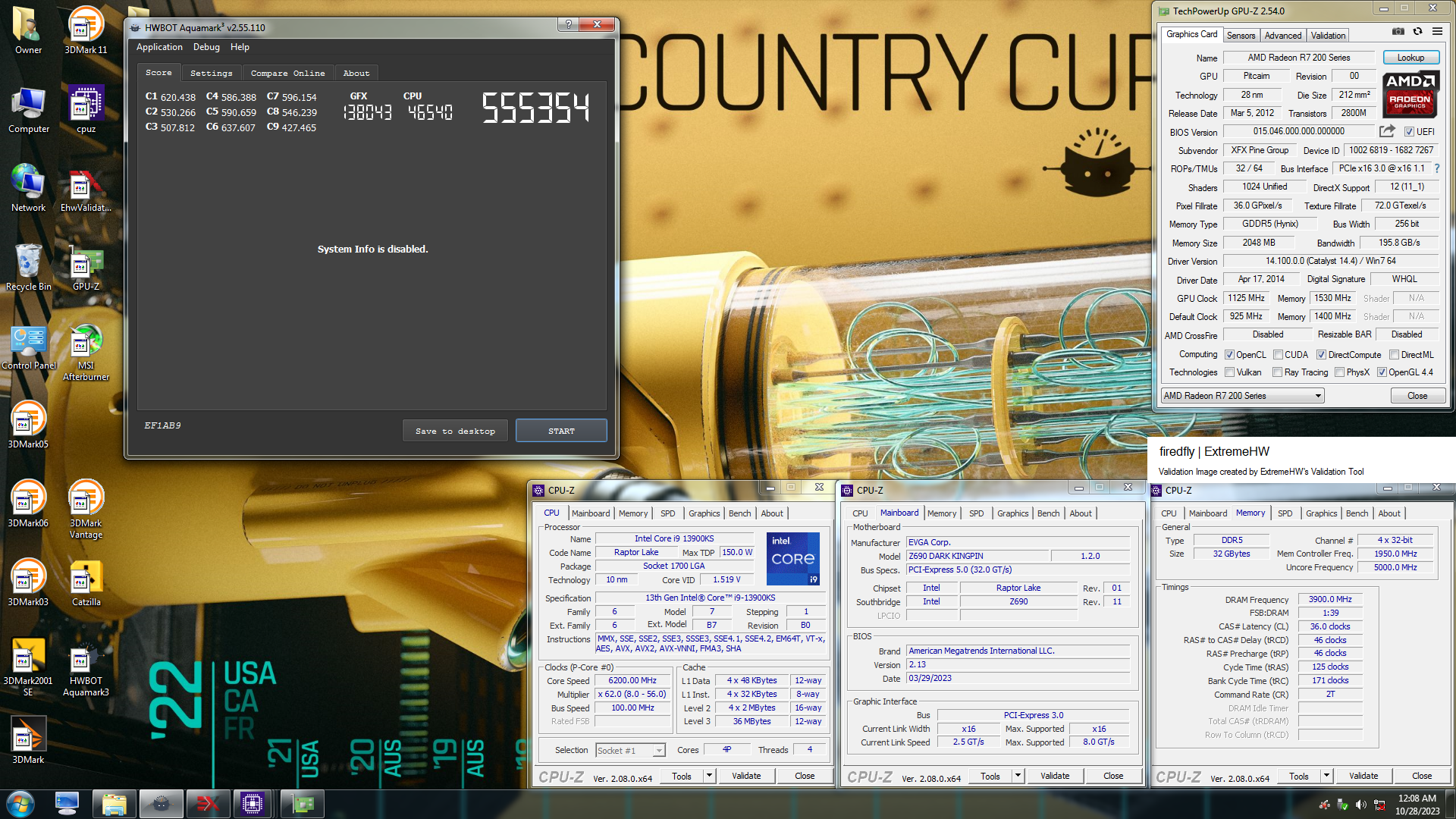1456x819 pixels.
Task: Toggle the DirectML checkbox
Action: pyautogui.click(x=1394, y=355)
